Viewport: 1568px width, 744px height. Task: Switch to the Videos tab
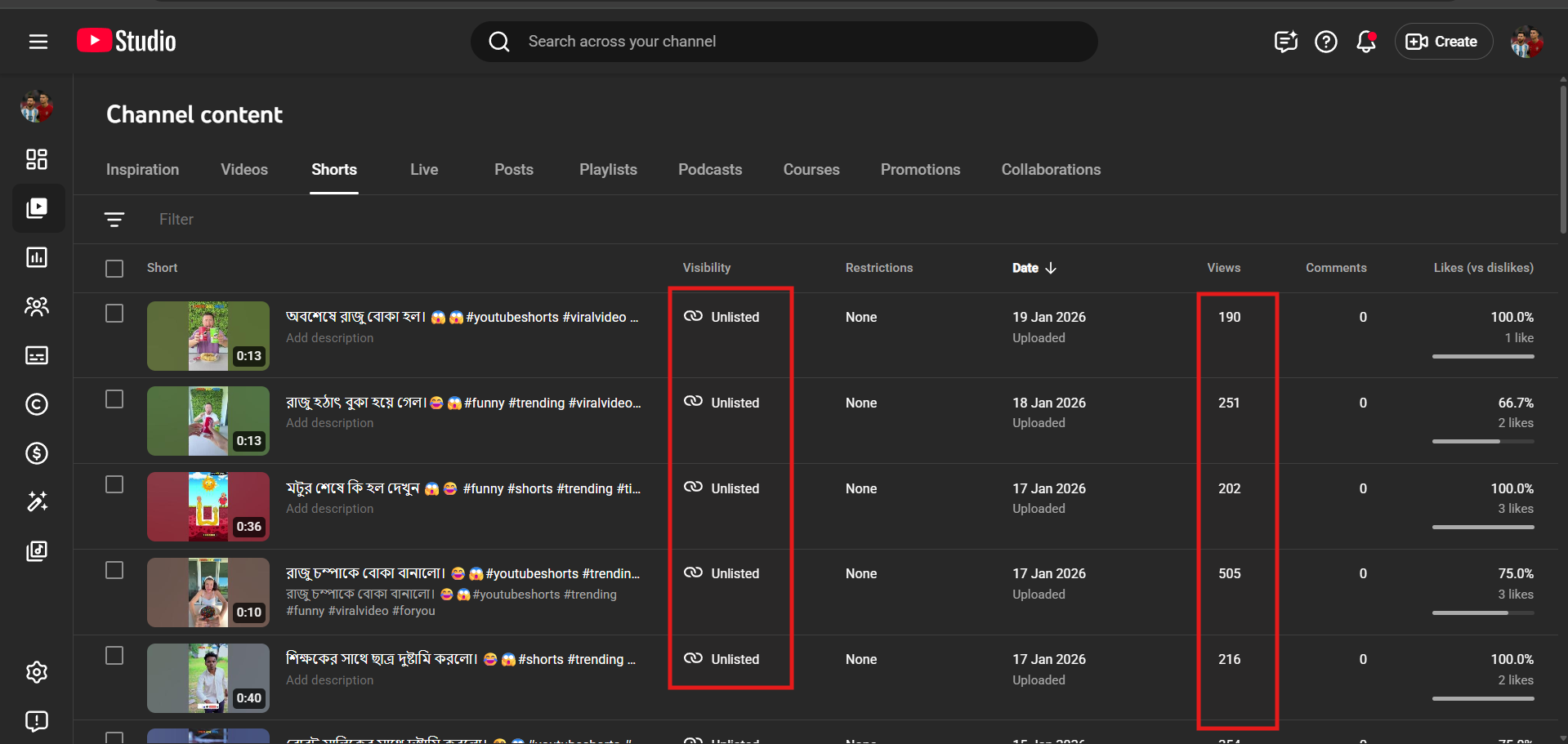(x=244, y=170)
